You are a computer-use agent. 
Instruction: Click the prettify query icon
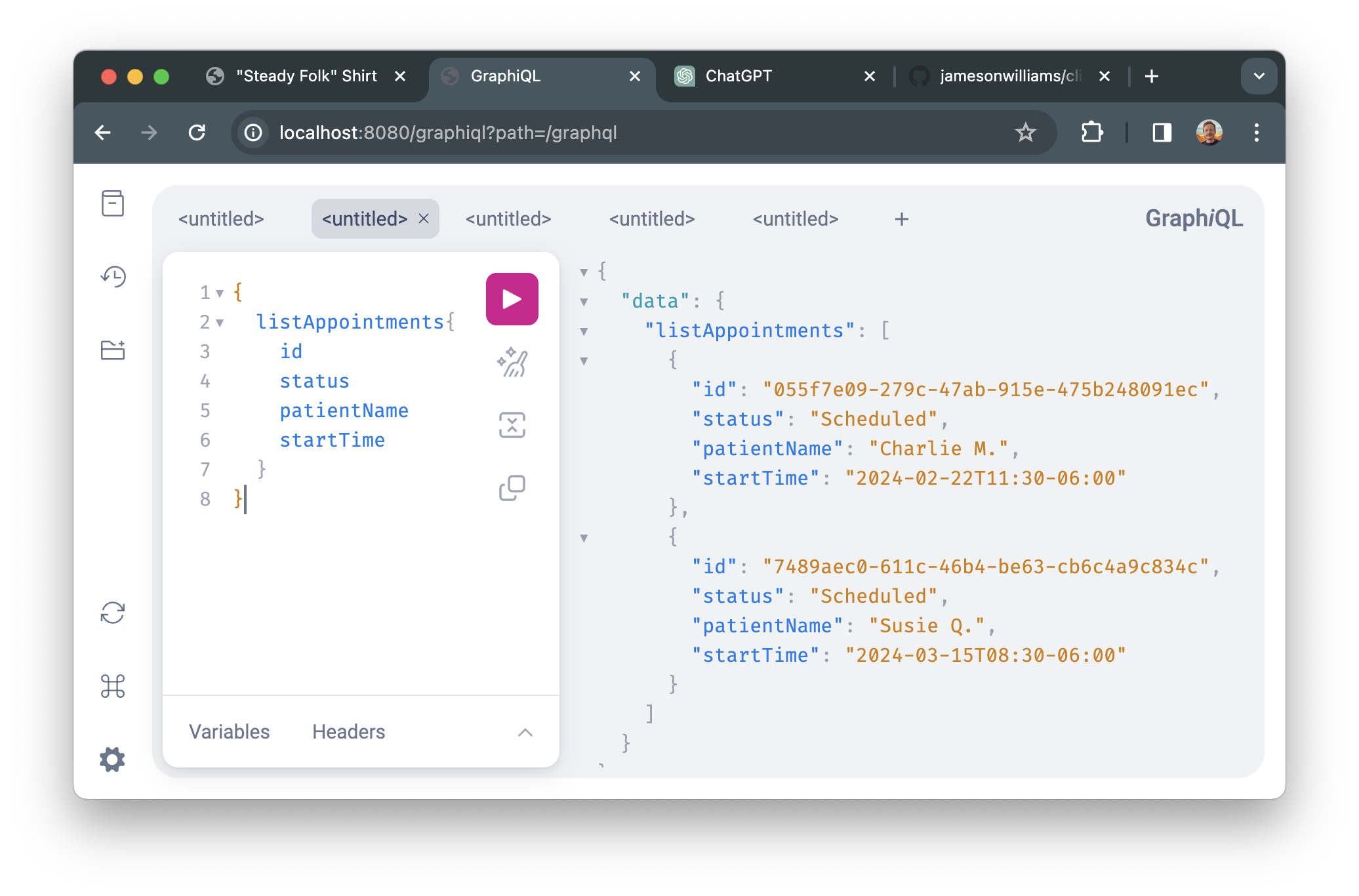(512, 362)
